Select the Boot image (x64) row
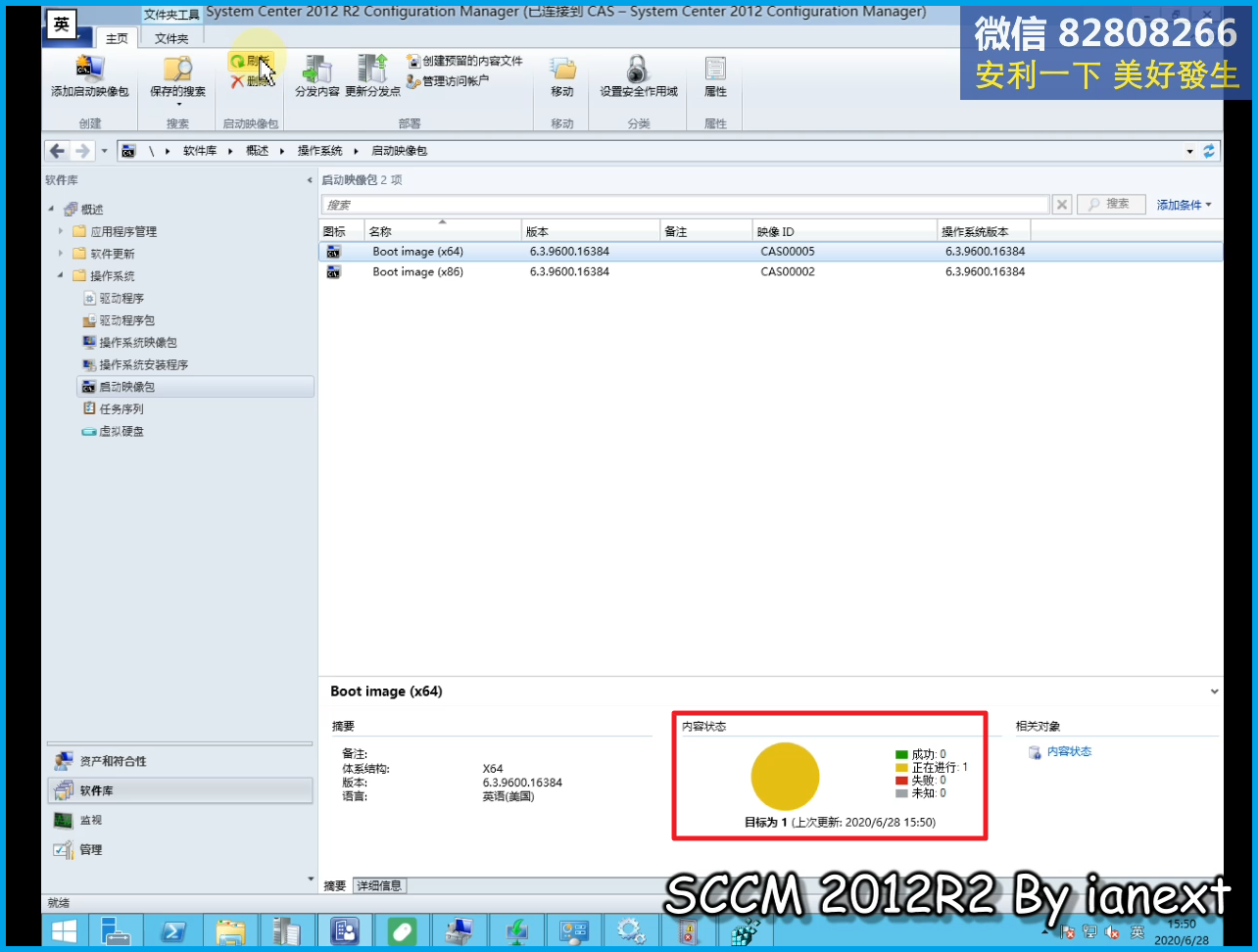1258x952 pixels. (772, 252)
